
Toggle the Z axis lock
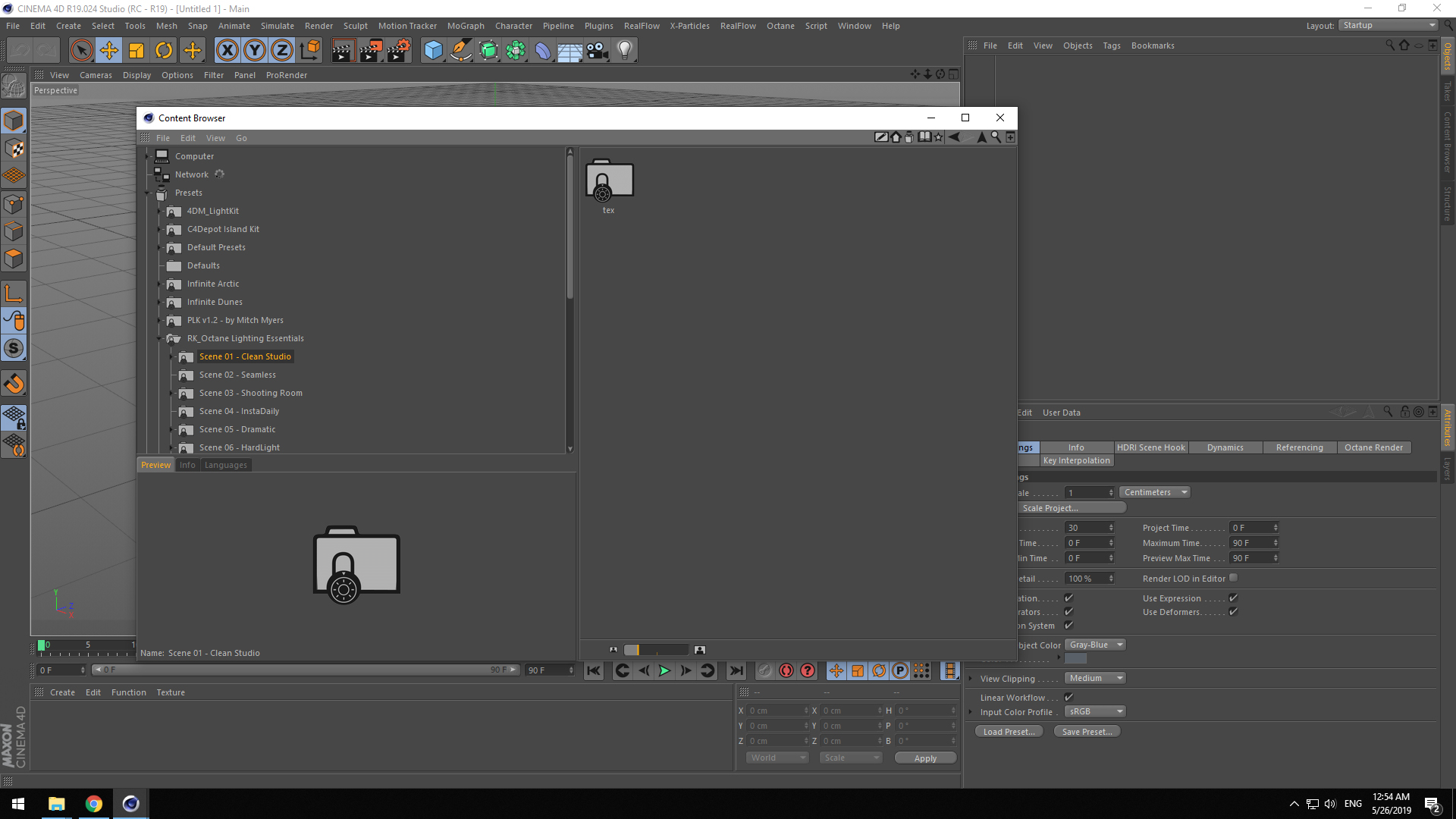pos(282,51)
